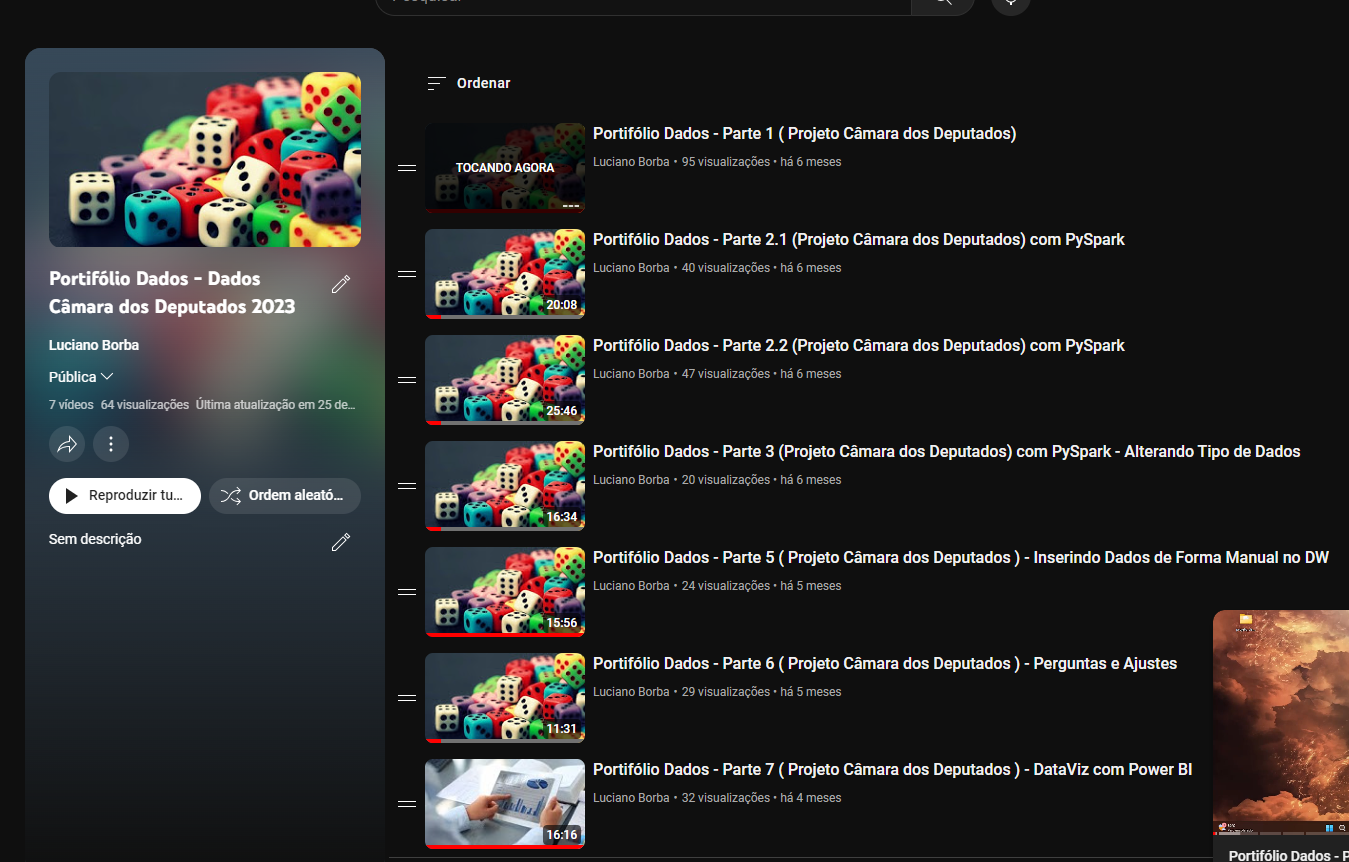Click the 16:16 thumbnail of Parte 7
Viewport: 1349px width, 862px height.
click(x=505, y=804)
